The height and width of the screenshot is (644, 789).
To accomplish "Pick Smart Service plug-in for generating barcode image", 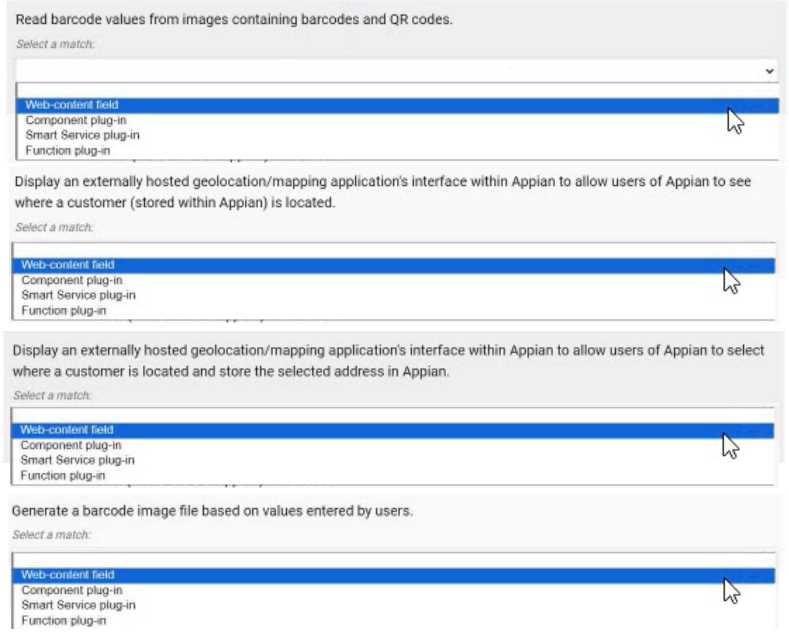I will [x=78, y=605].
